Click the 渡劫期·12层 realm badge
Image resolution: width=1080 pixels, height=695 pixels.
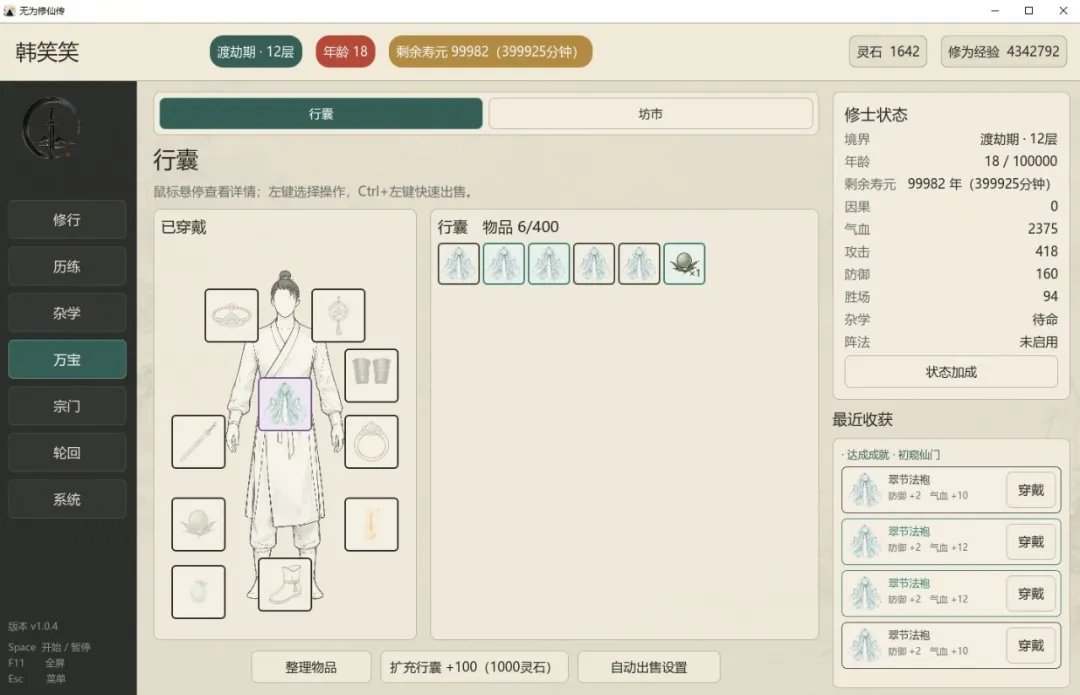256,52
